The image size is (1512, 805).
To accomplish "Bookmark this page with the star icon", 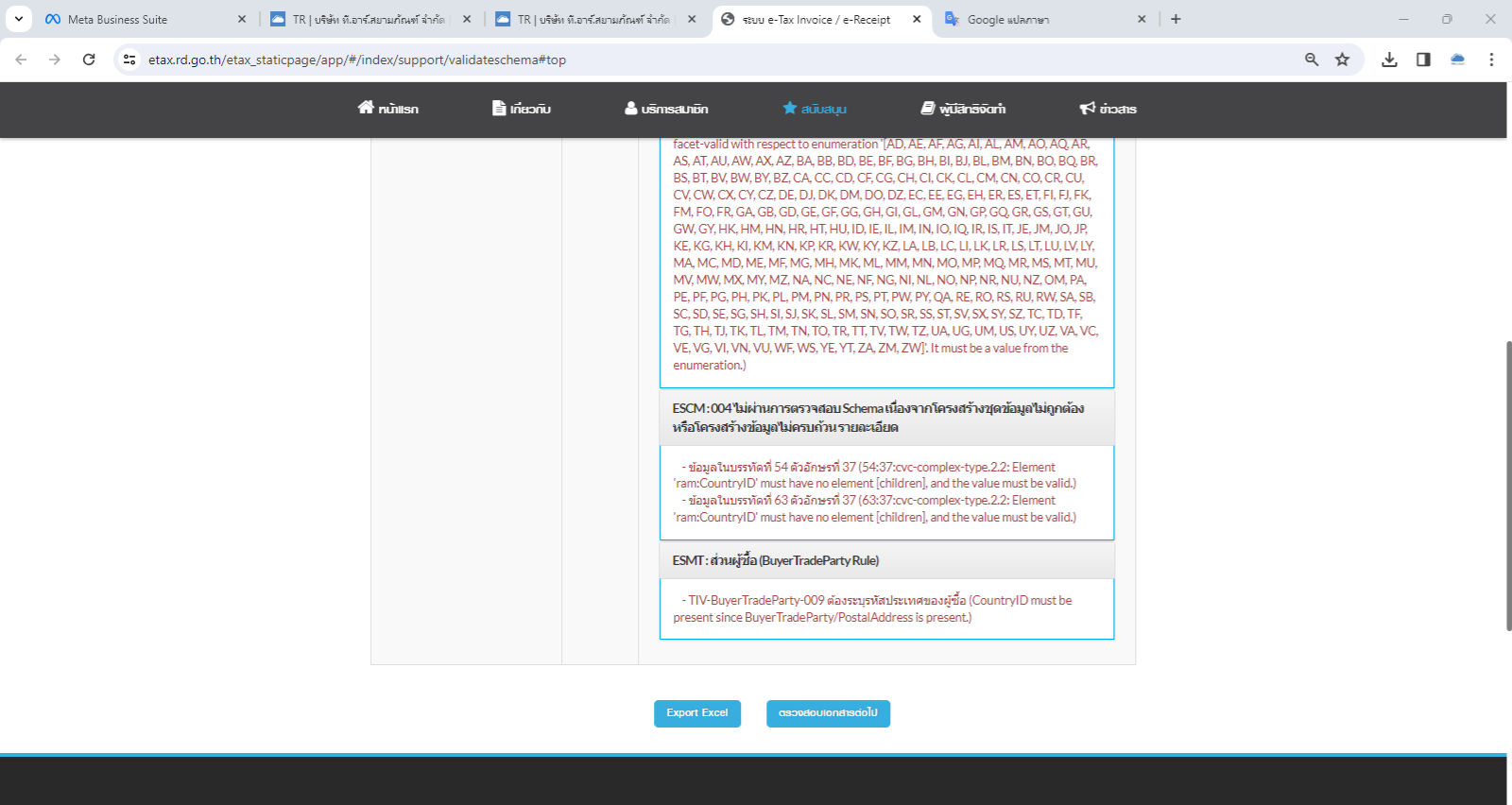I will [x=1342, y=60].
